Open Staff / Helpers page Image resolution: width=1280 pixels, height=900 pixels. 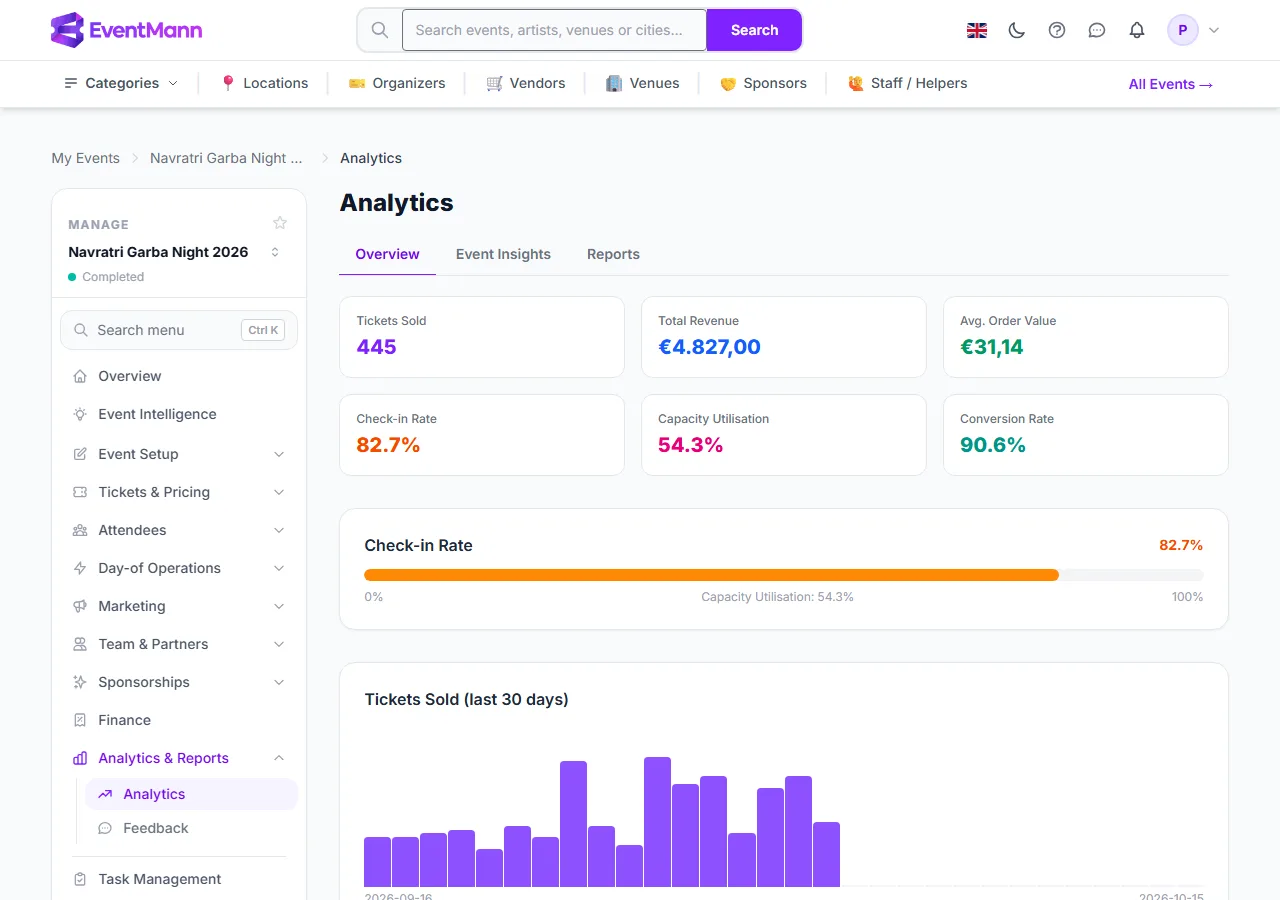[x=907, y=83]
